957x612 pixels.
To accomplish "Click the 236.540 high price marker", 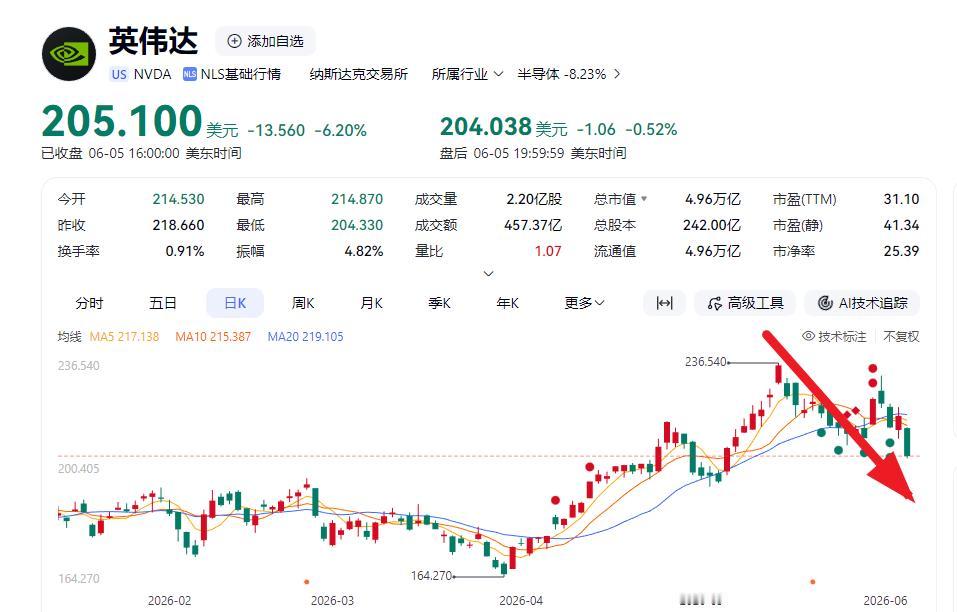I will coord(706,362).
